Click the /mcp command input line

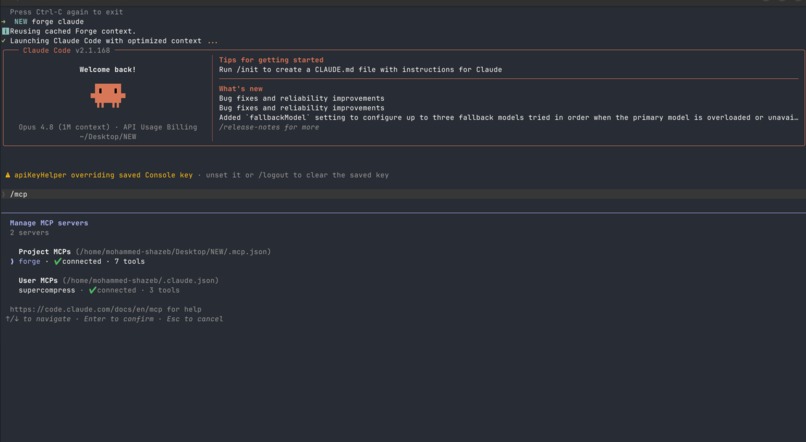click(x=403, y=194)
